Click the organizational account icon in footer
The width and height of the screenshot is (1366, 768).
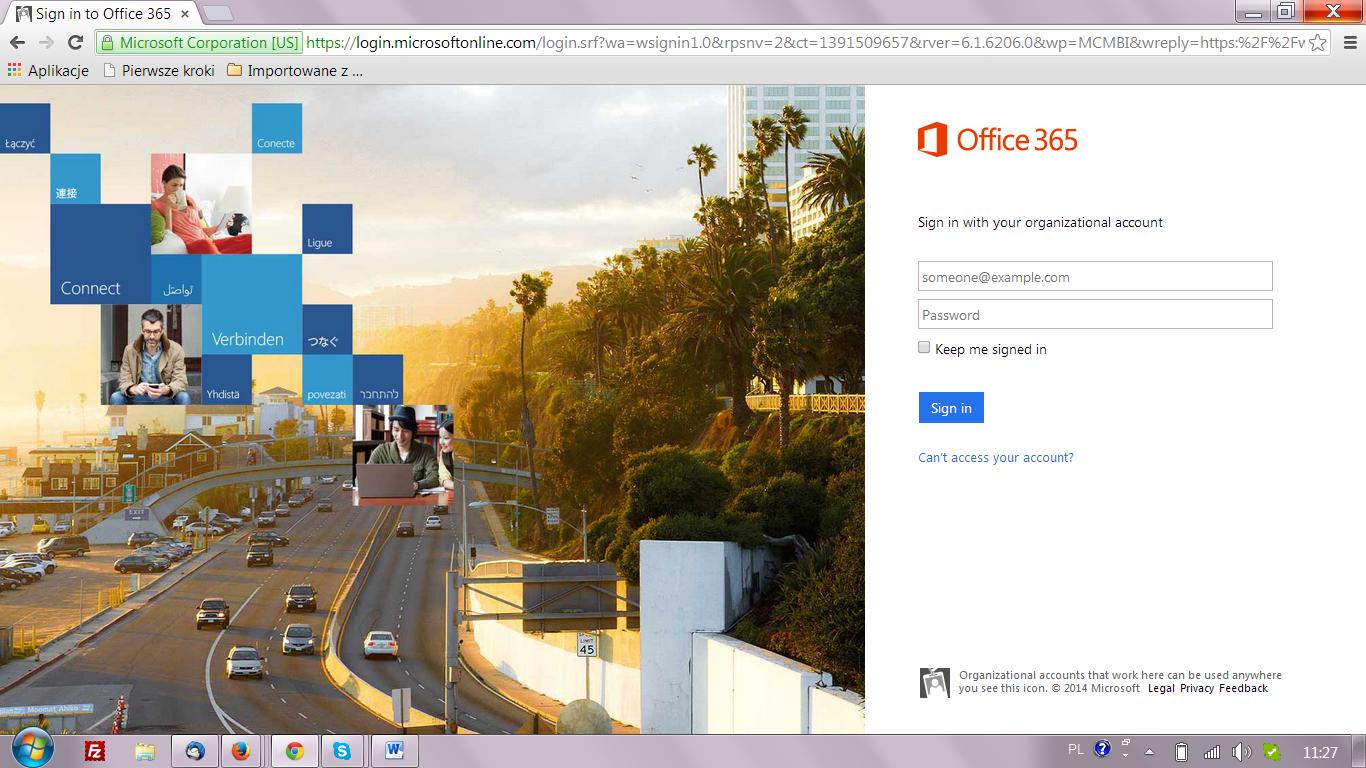point(934,682)
